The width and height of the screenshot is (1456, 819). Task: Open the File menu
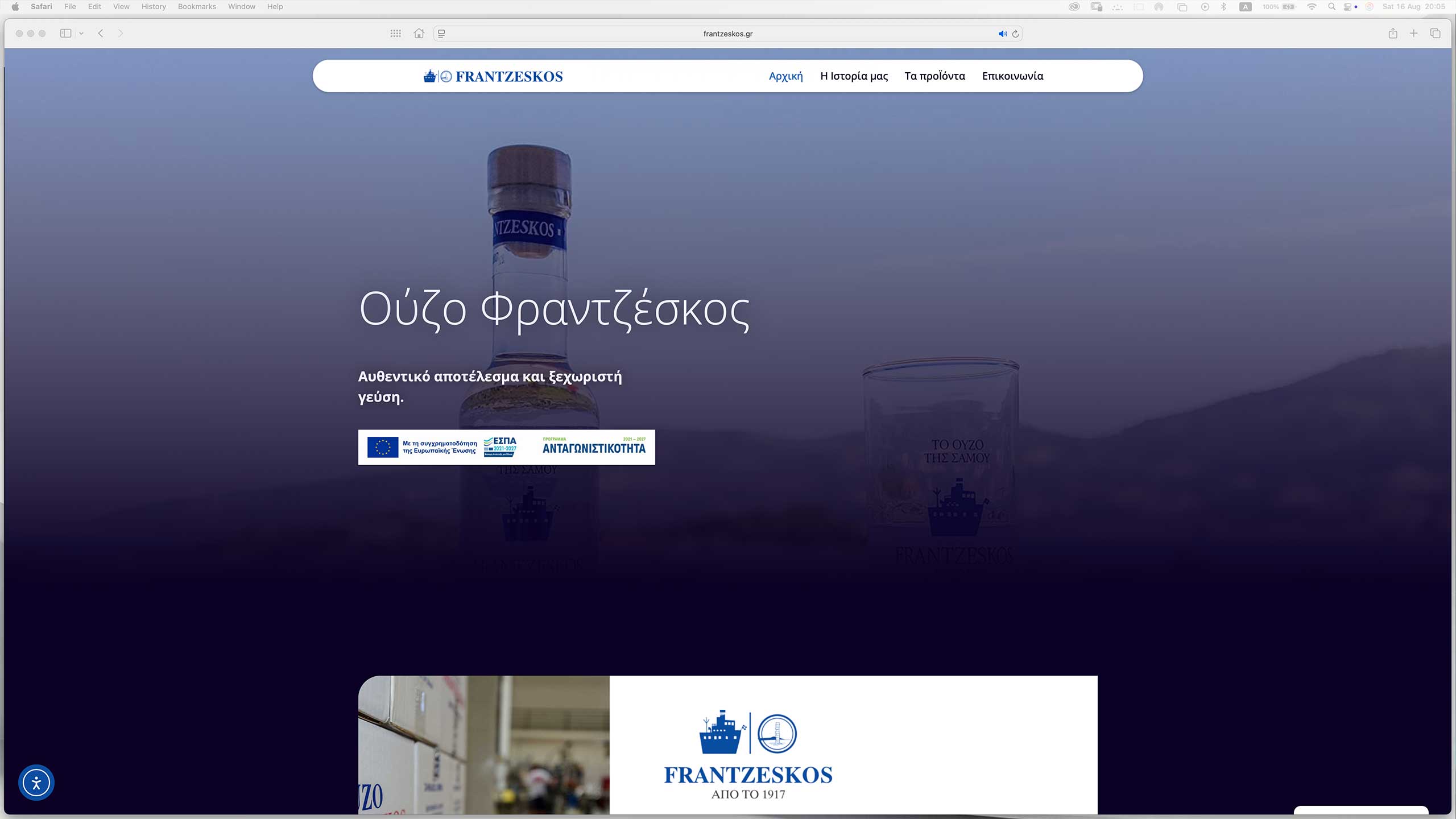(x=70, y=7)
